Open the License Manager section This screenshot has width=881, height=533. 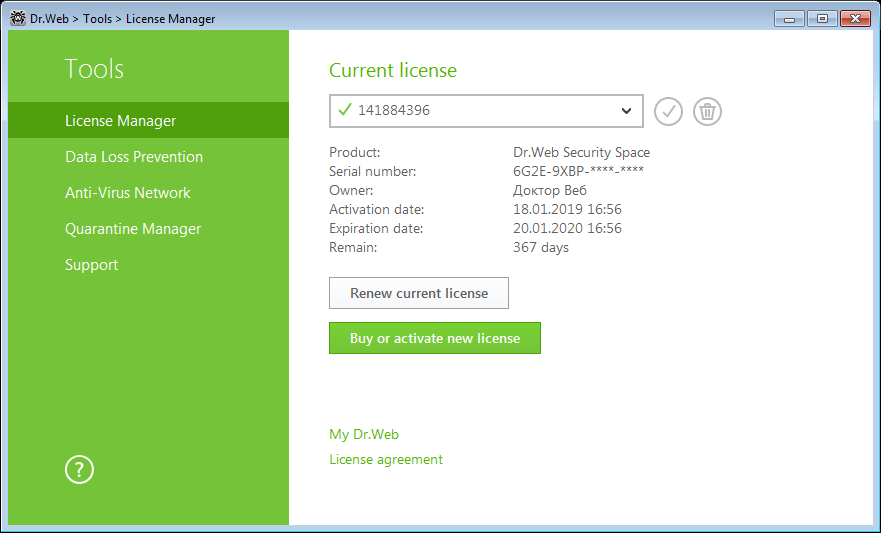(148, 120)
